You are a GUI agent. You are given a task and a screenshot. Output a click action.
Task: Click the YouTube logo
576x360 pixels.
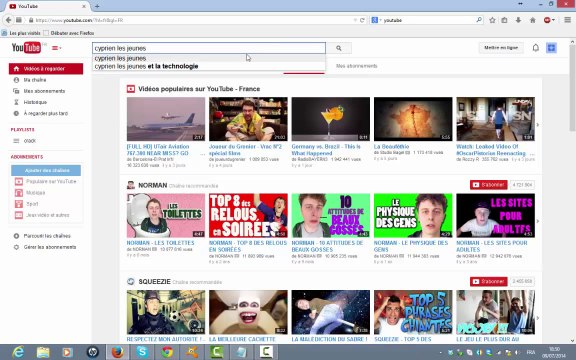[26, 48]
